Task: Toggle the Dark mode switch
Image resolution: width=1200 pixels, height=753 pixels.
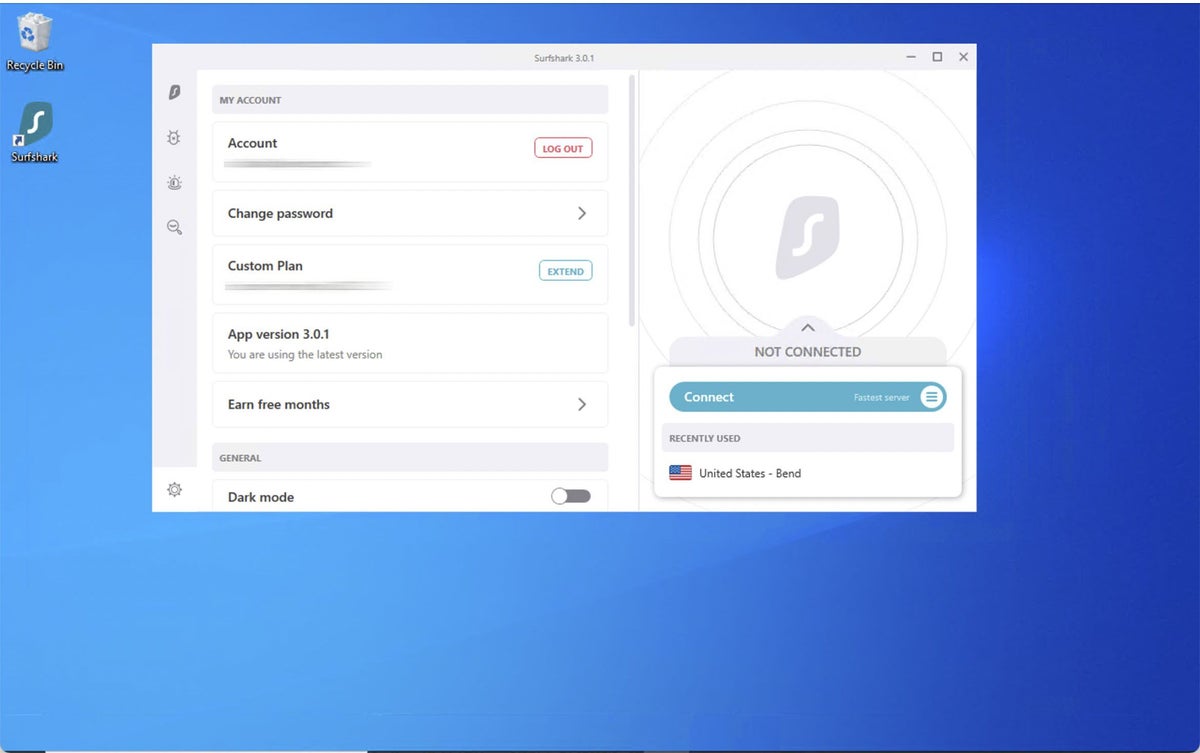Action: 571,496
